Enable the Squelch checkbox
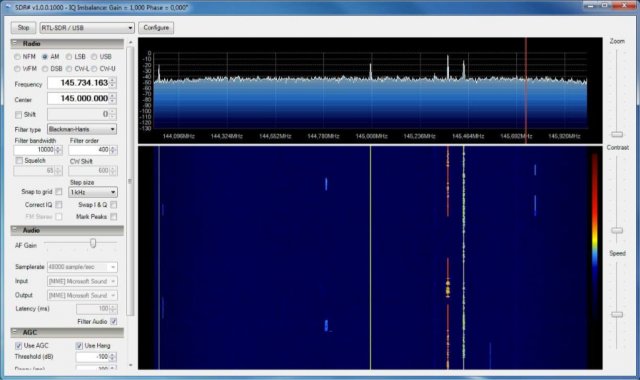This screenshot has width=640, height=380. pyautogui.click(x=19, y=161)
